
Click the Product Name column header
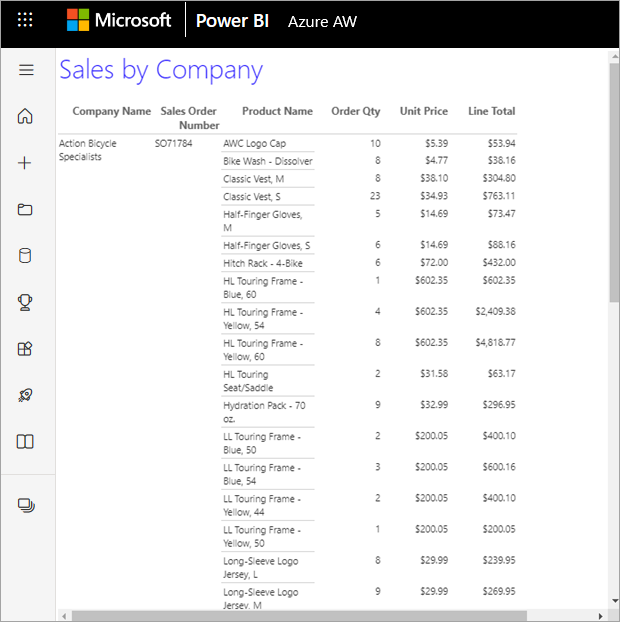coord(277,111)
